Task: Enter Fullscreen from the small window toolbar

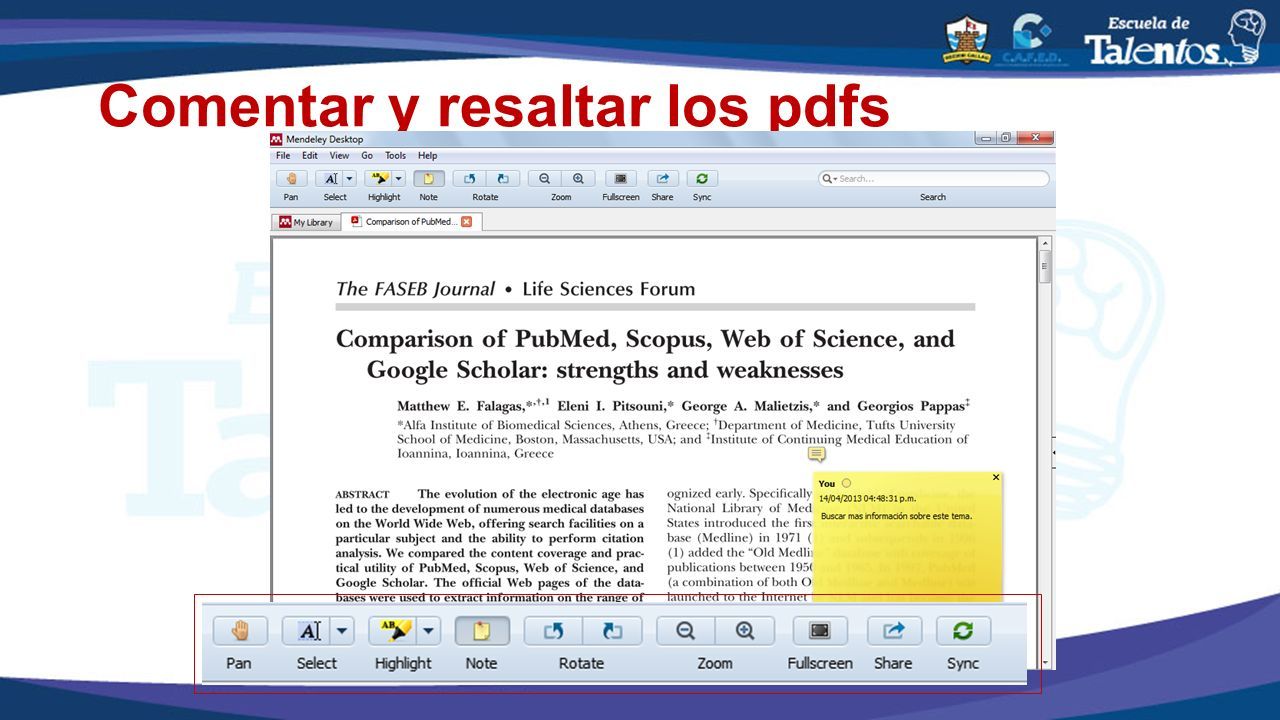Action: (x=620, y=179)
